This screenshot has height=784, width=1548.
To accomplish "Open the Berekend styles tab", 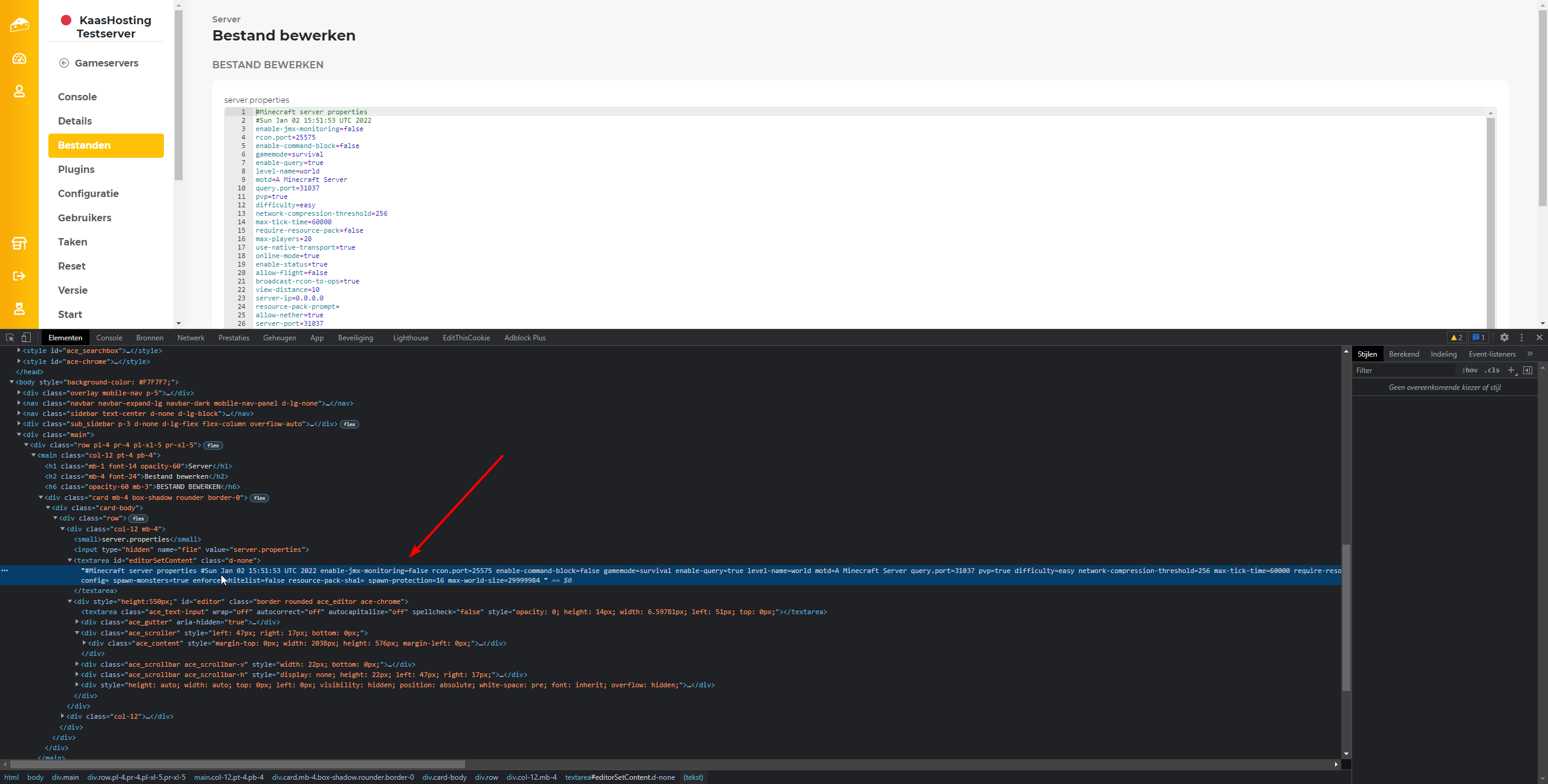I will pos(1403,354).
